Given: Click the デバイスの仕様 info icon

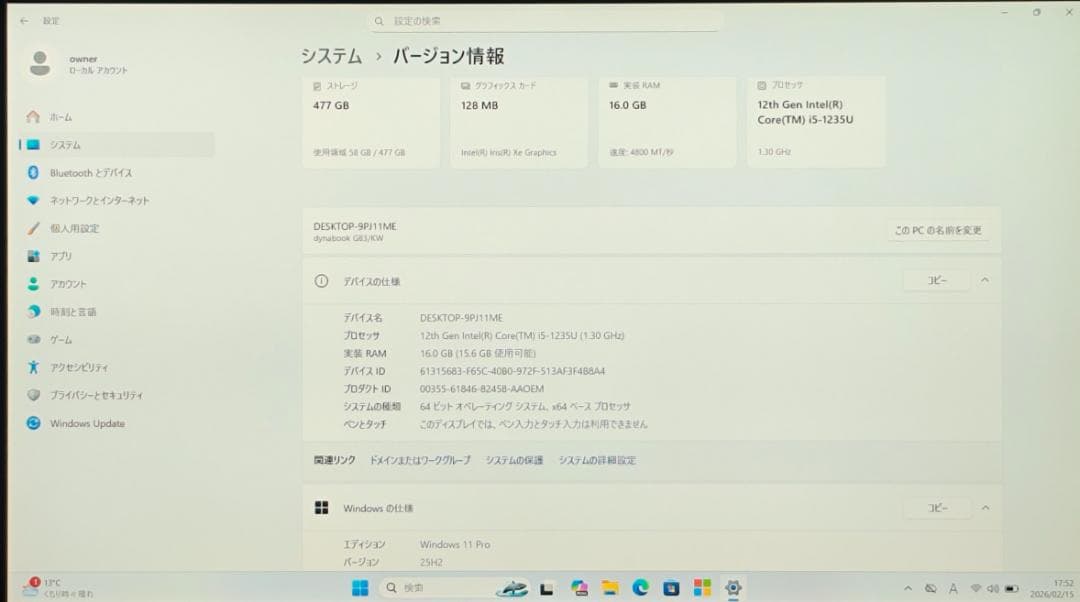Looking at the screenshot, I should pos(321,281).
